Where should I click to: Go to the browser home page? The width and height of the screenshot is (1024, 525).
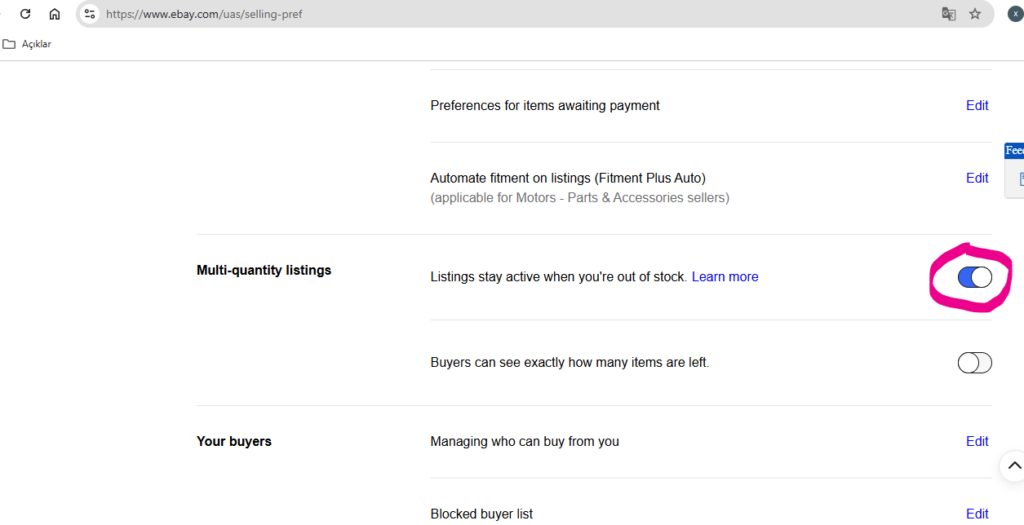(55, 14)
